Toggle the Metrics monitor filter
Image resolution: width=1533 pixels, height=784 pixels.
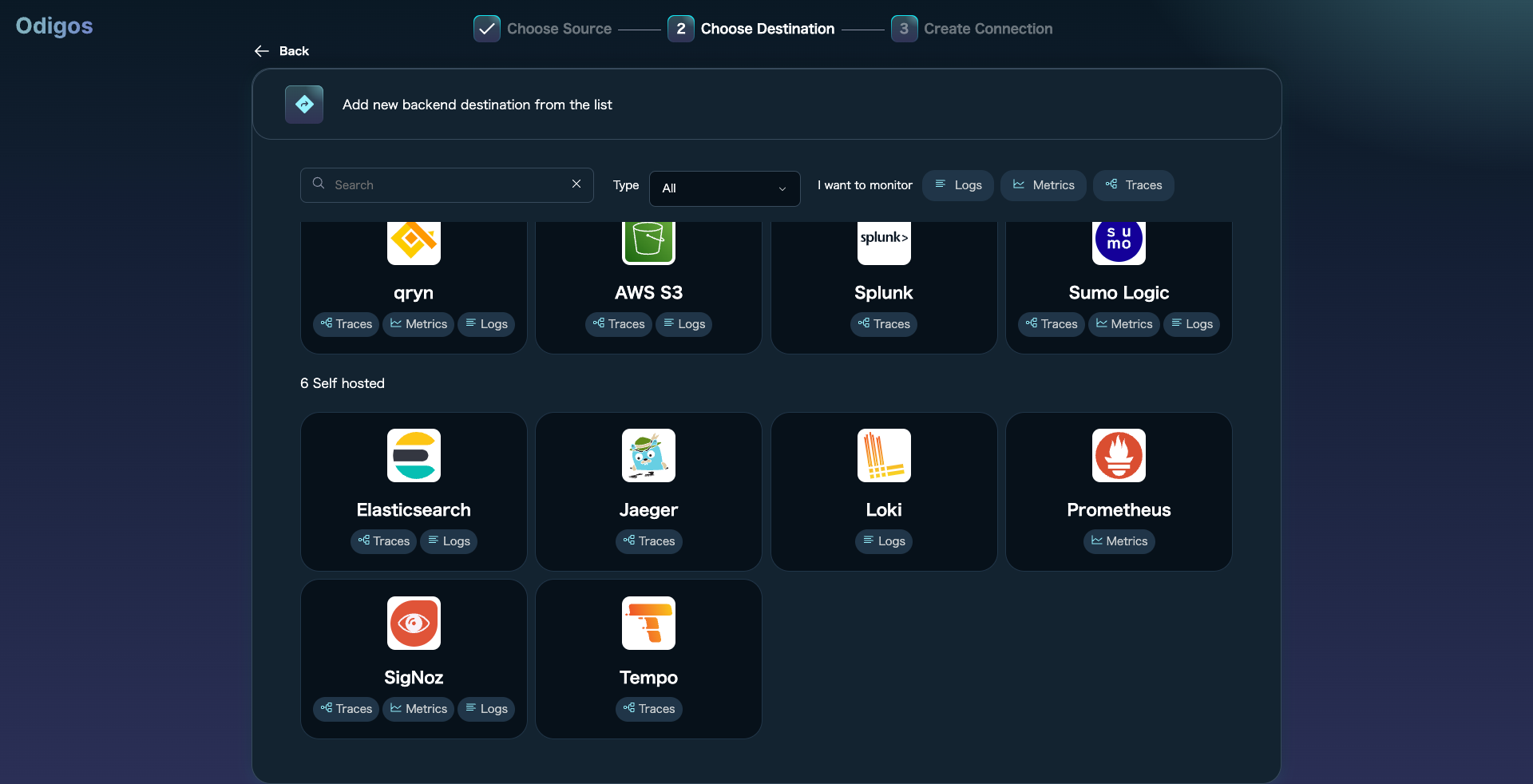1044,185
